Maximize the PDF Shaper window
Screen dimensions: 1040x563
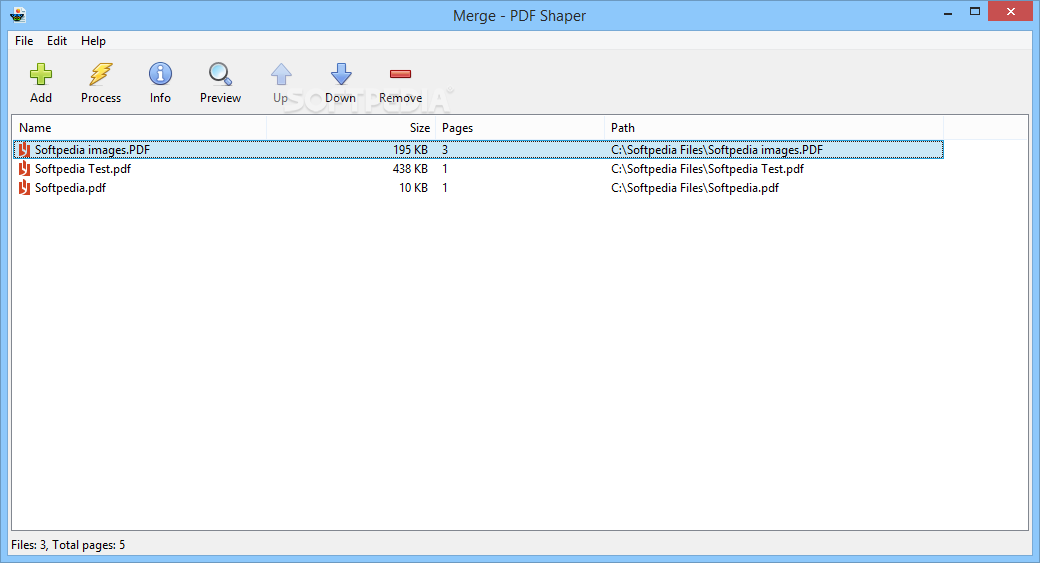(974, 11)
